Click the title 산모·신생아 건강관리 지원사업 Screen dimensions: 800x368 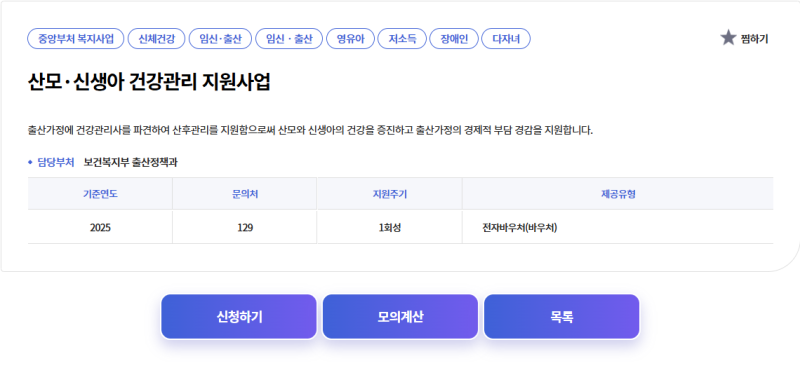(x=149, y=82)
